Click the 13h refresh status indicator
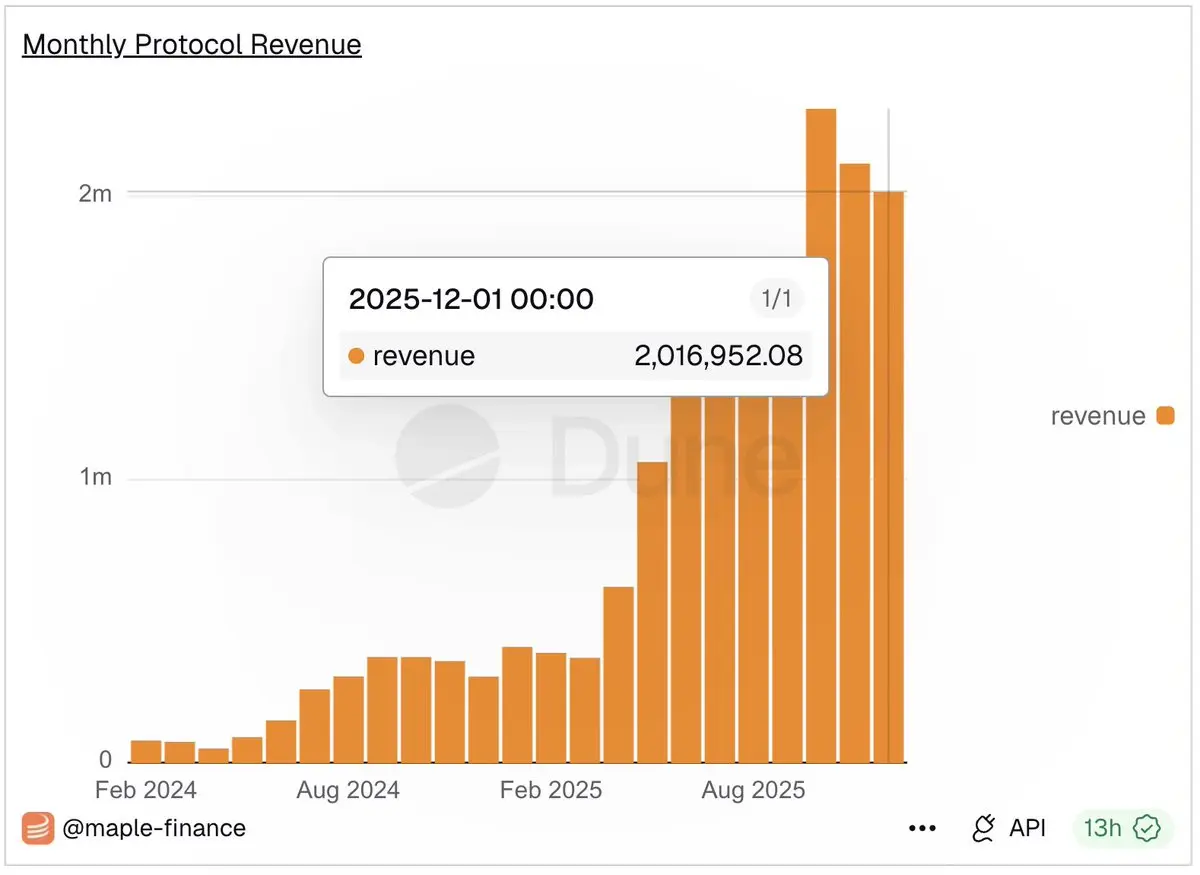The height and width of the screenshot is (875, 1200). tap(1103, 828)
